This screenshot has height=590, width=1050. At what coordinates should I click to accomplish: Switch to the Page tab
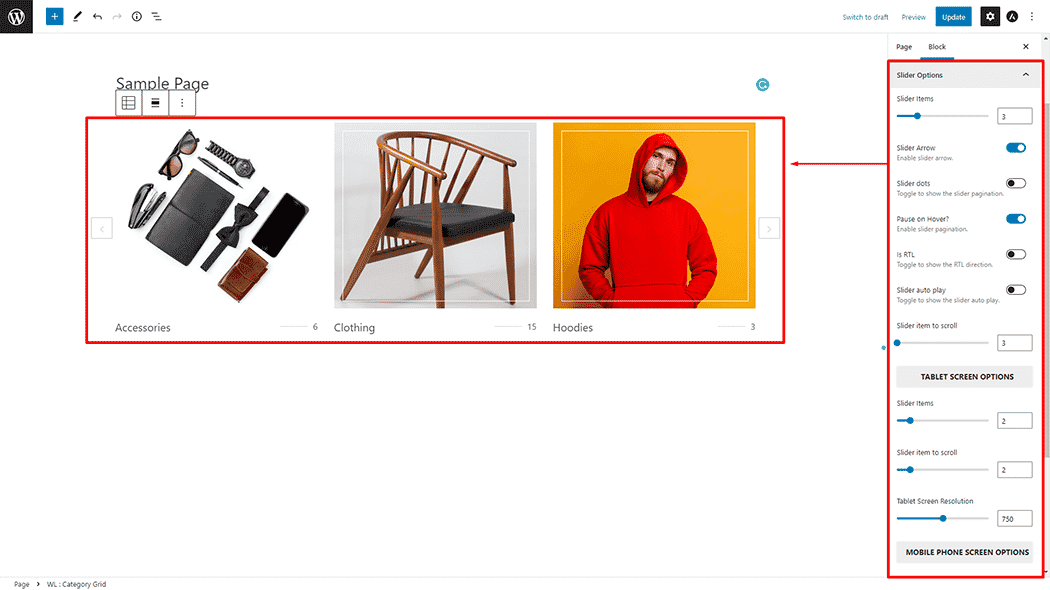(904, 47)
